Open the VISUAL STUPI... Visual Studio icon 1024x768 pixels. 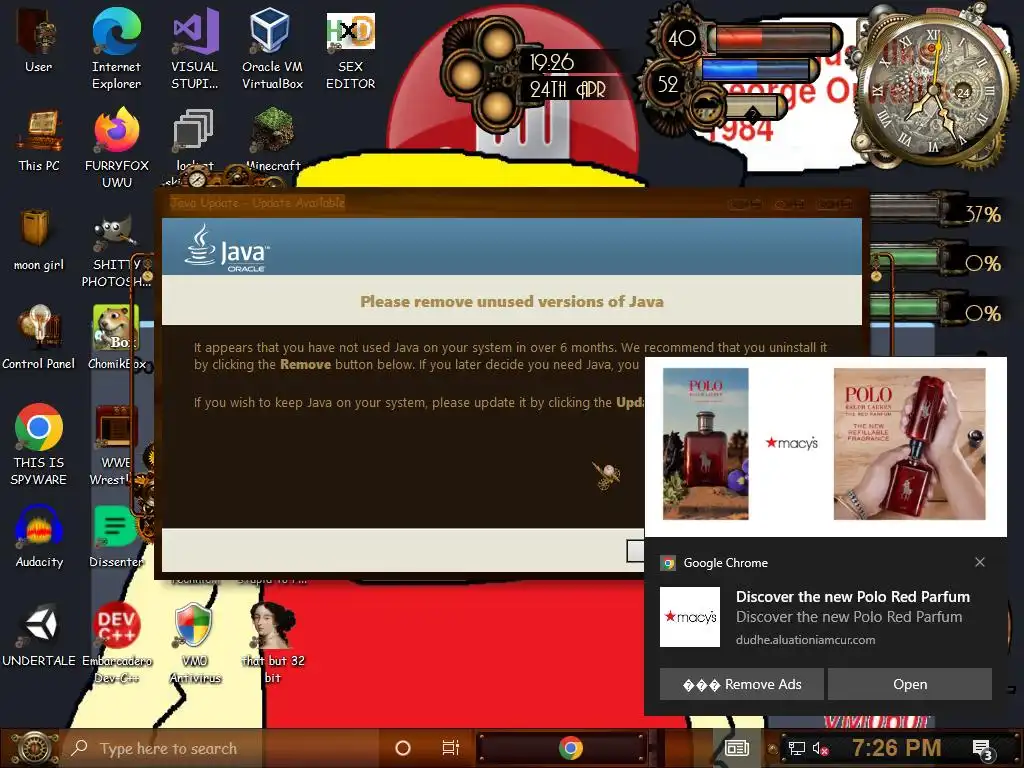(x=195, y=49)
